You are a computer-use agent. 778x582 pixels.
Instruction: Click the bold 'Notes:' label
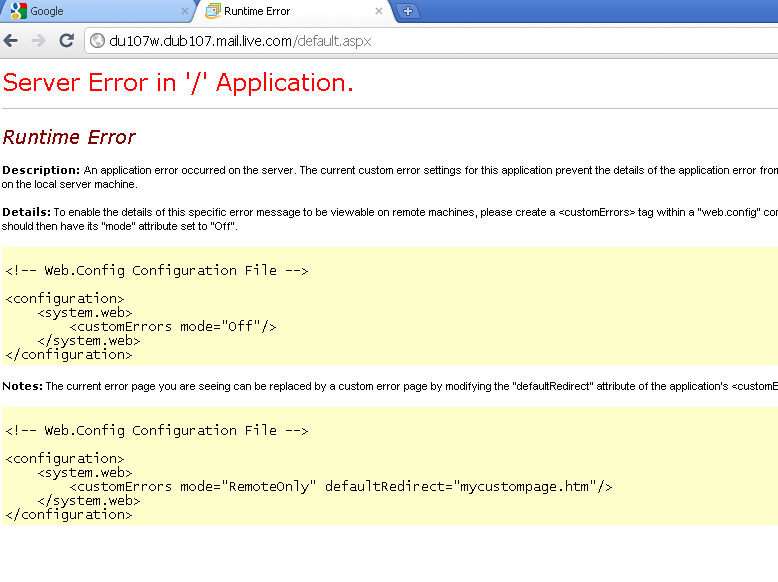coord(23,387)
